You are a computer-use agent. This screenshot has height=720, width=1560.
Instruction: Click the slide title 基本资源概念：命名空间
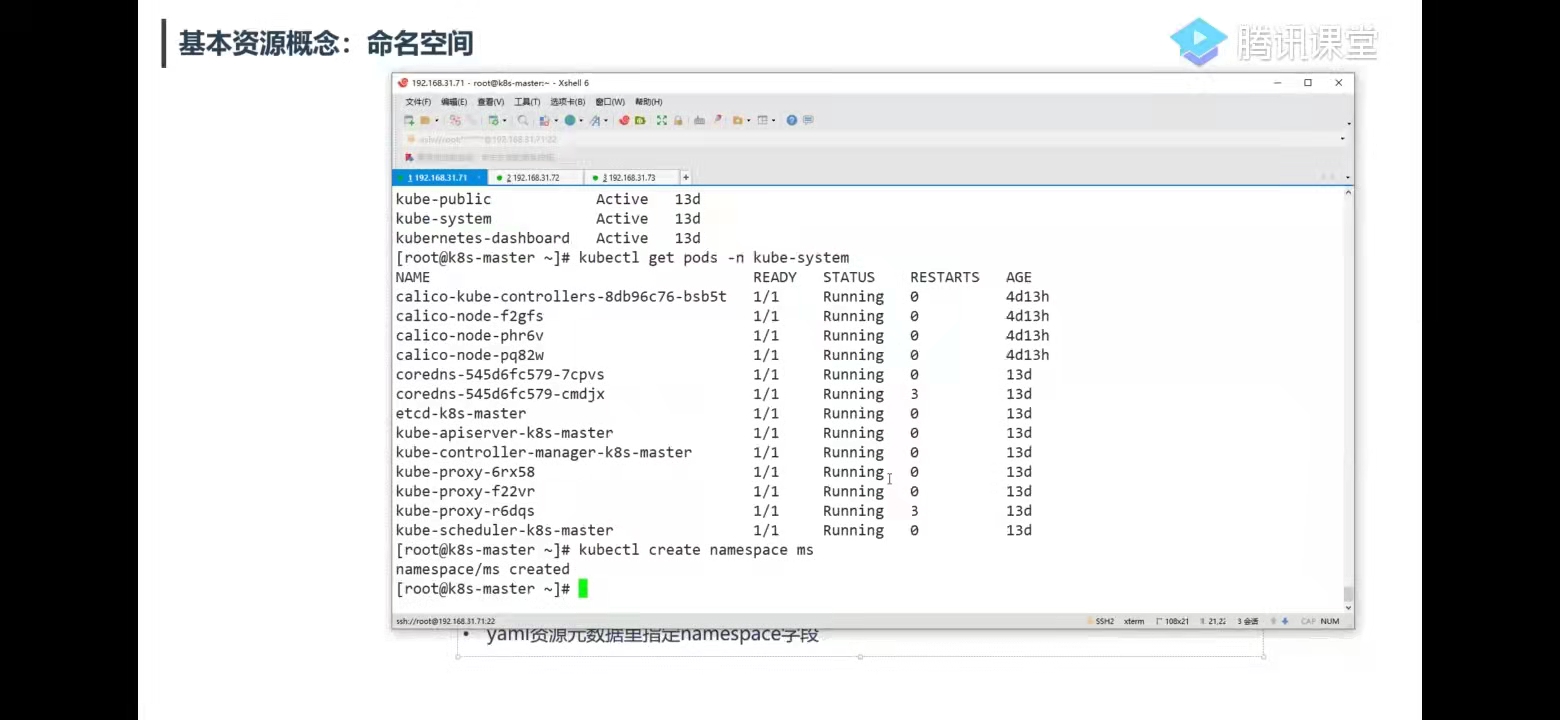click(x=326, y=44)
